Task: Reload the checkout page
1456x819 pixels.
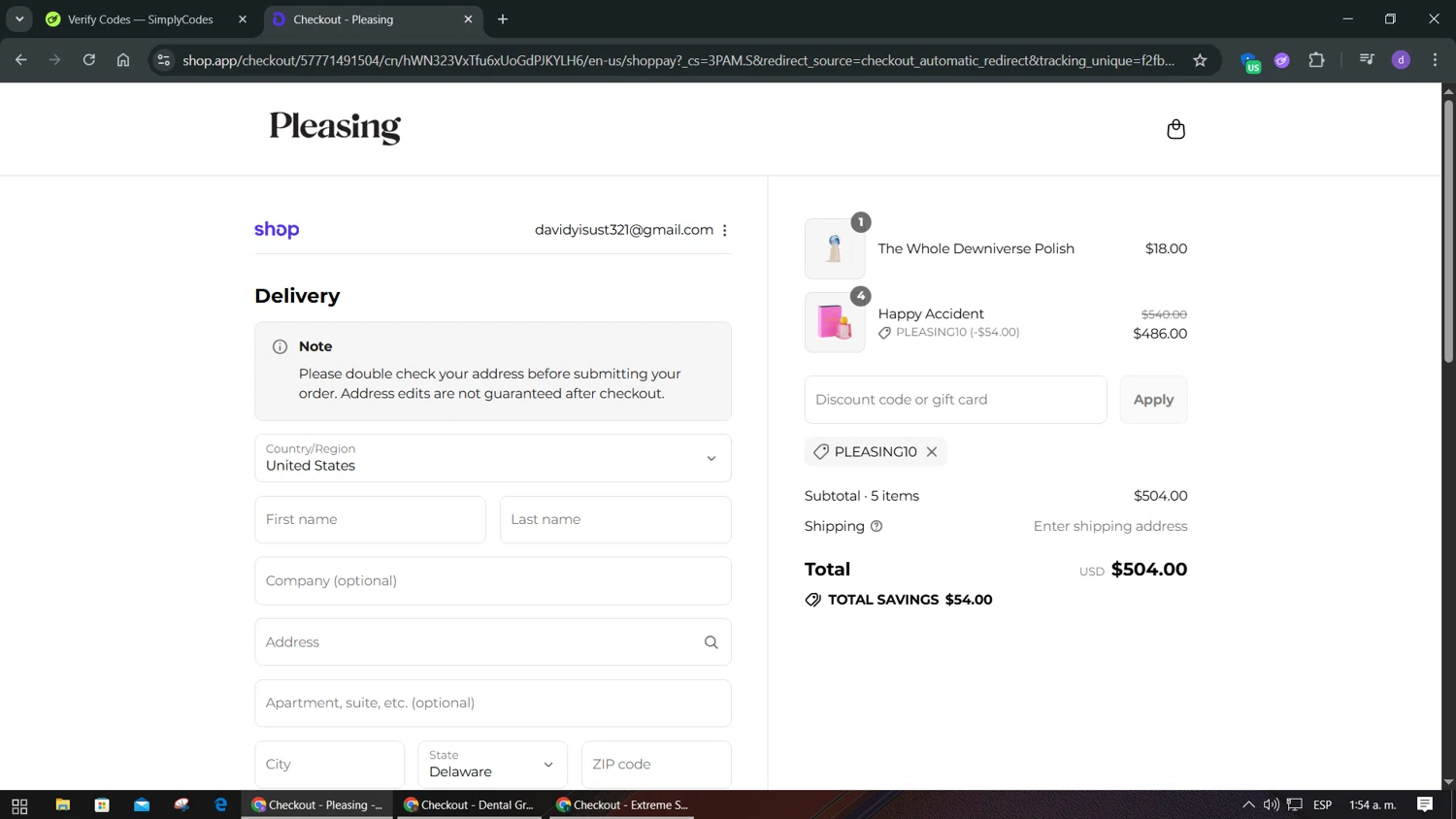Action: coord(89,60)
